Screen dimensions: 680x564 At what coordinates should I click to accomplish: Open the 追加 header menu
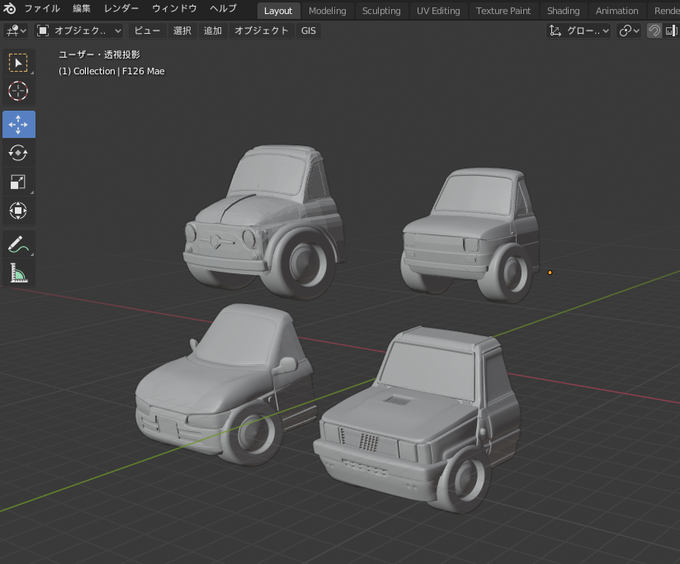(212, 31)
